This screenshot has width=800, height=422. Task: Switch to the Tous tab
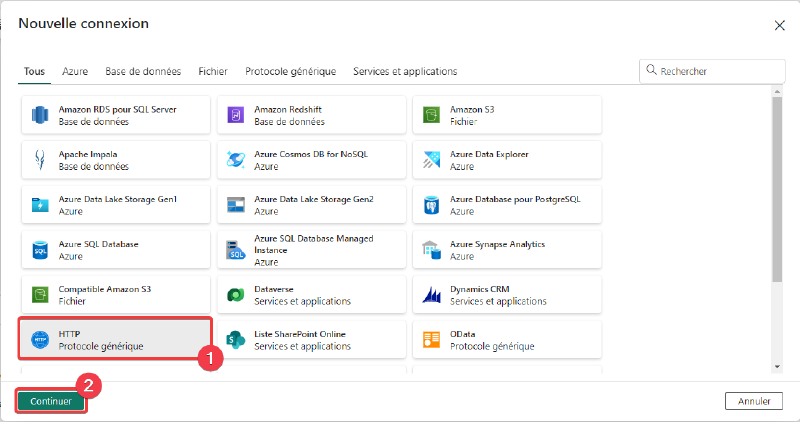[x=34, y=71]
